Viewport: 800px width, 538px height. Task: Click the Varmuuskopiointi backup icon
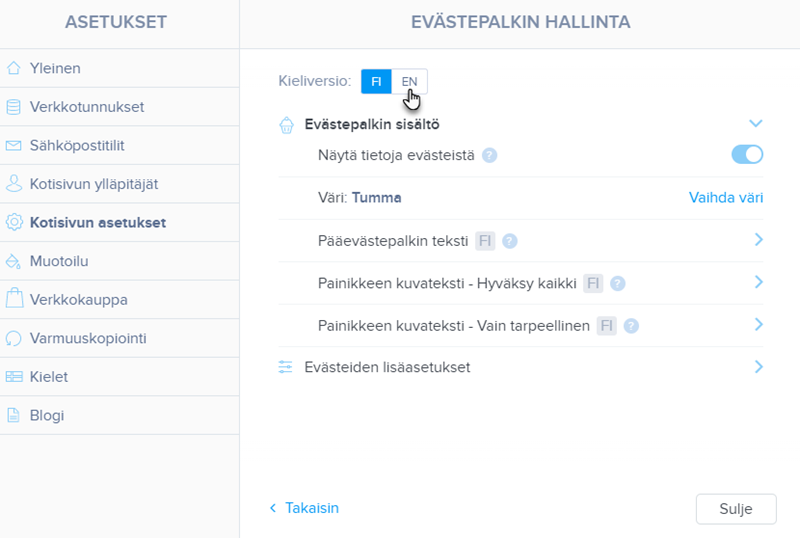13,338
